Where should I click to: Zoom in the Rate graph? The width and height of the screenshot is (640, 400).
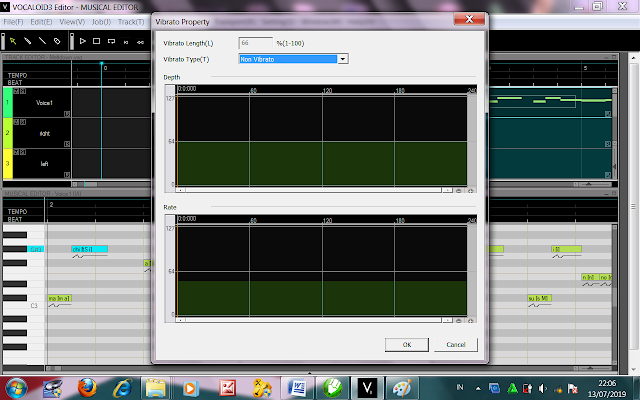(471, 321)
